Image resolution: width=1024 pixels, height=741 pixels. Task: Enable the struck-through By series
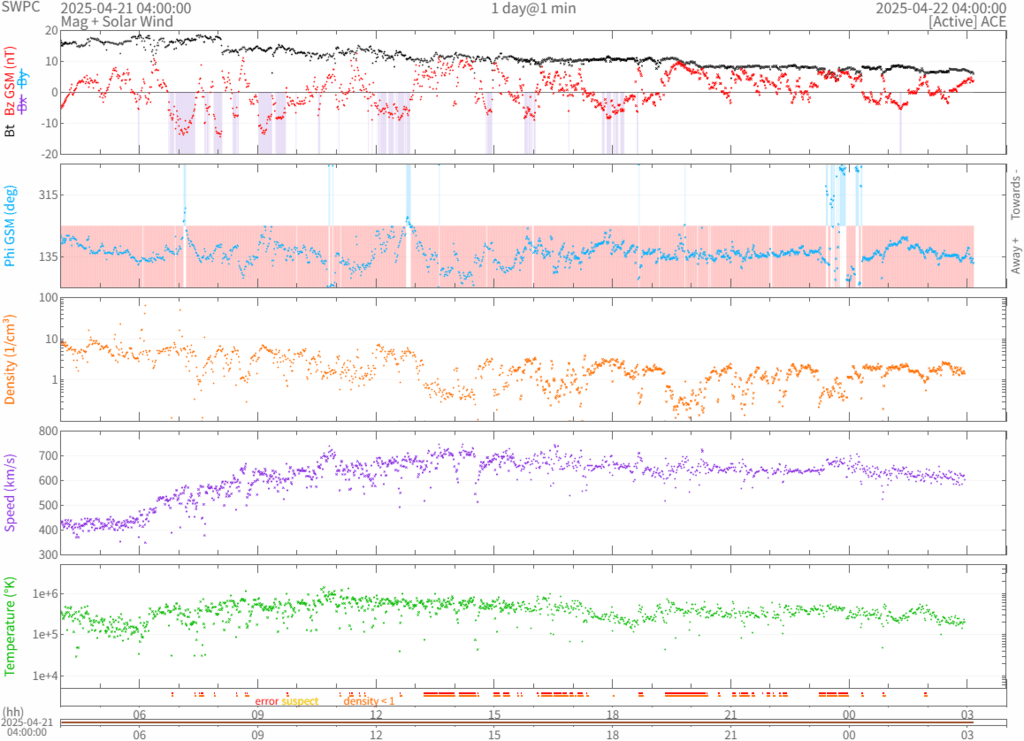[x=23, y=78]
